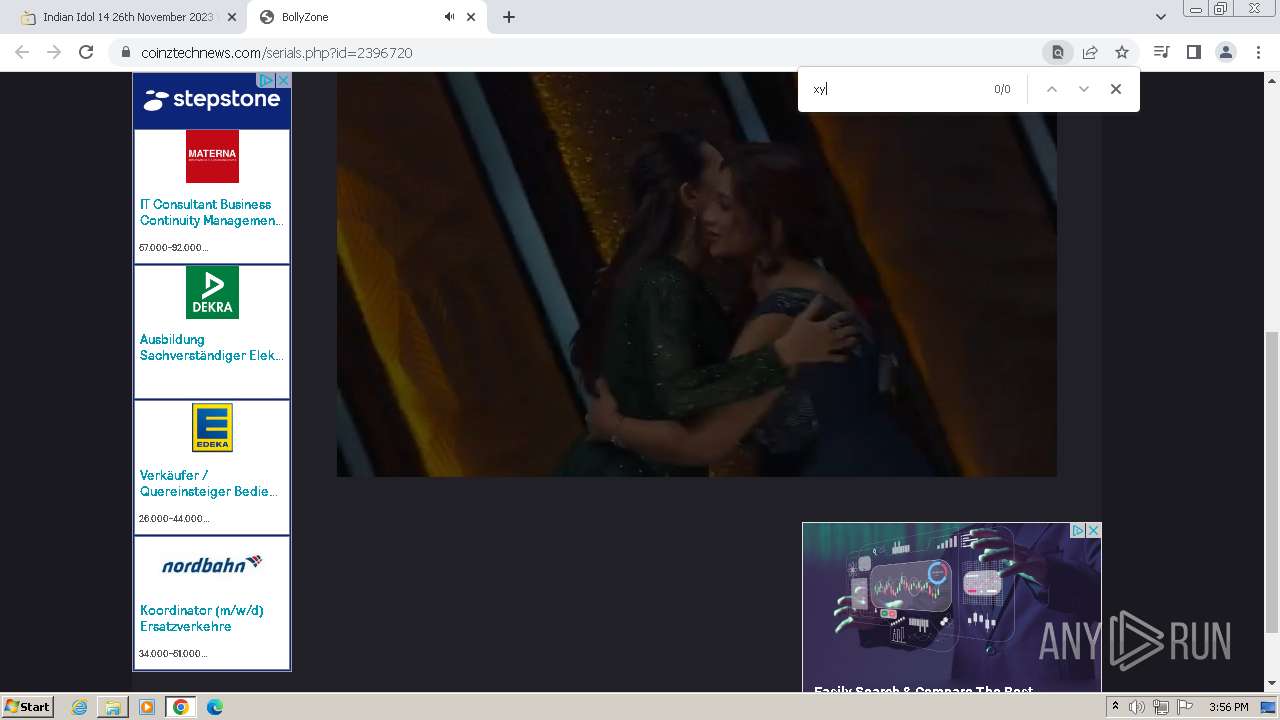
Task: Launch Internet Explorer from taskbar
Action: coord(80,707)
